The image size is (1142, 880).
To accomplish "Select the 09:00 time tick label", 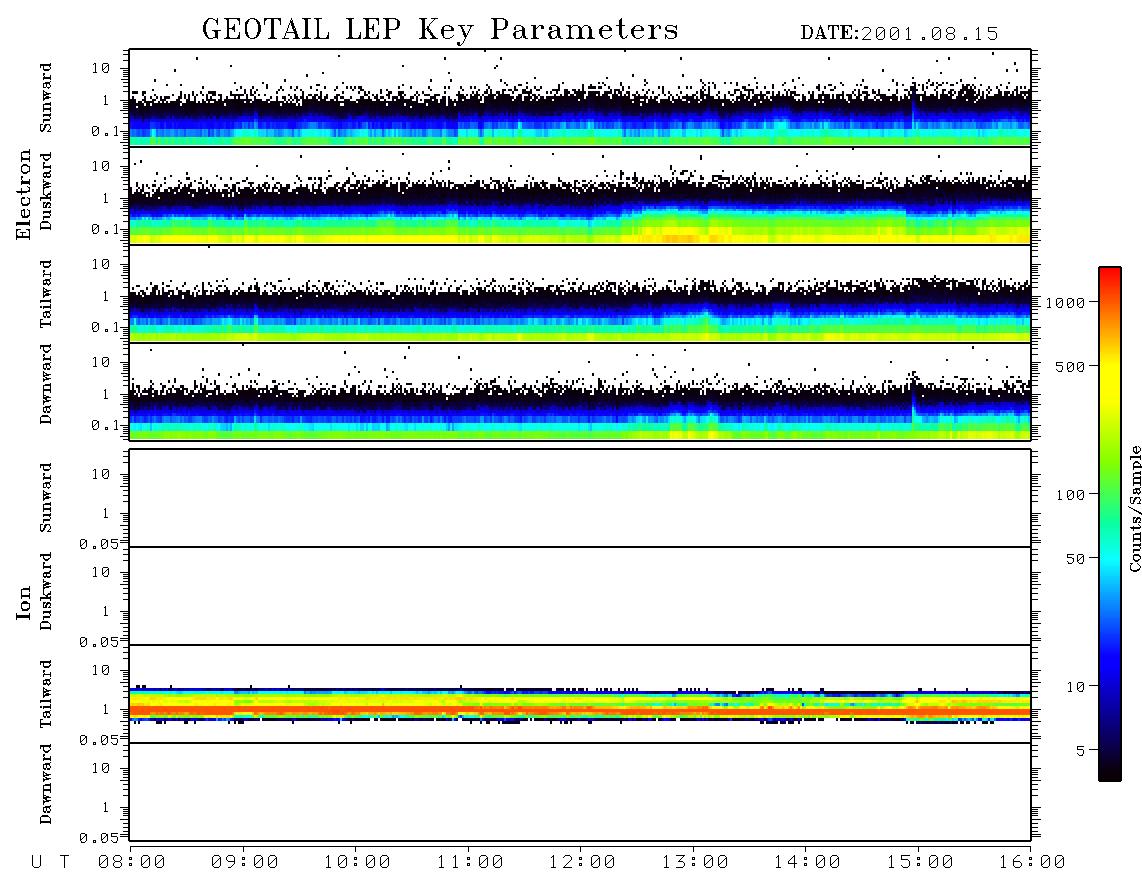I will pos(245,863).
